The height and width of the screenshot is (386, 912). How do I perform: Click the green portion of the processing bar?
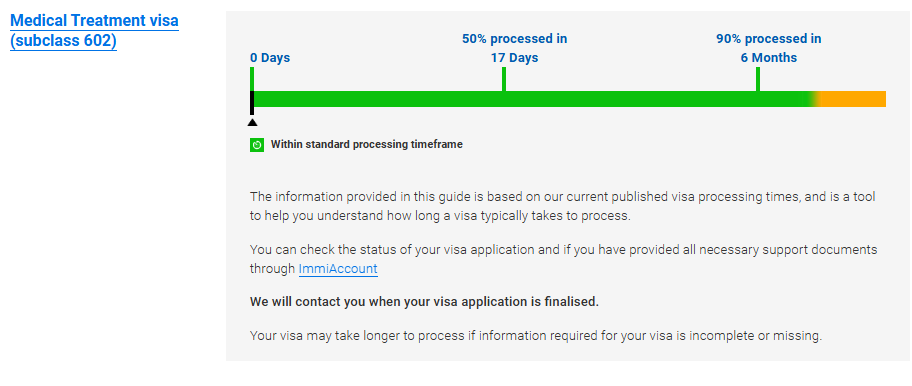[x=532, y=99]
